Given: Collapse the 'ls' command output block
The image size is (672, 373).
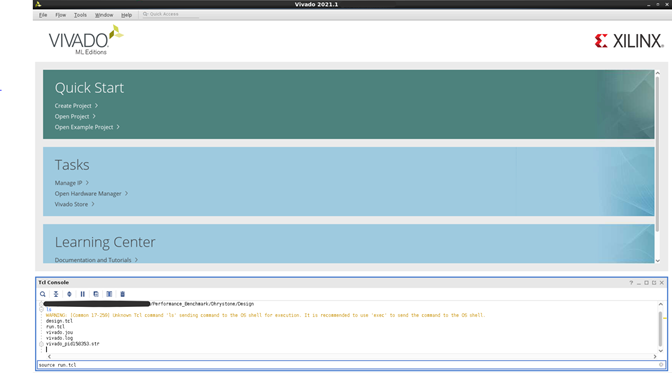Looking at the screenshot, I should coord(42,309).
